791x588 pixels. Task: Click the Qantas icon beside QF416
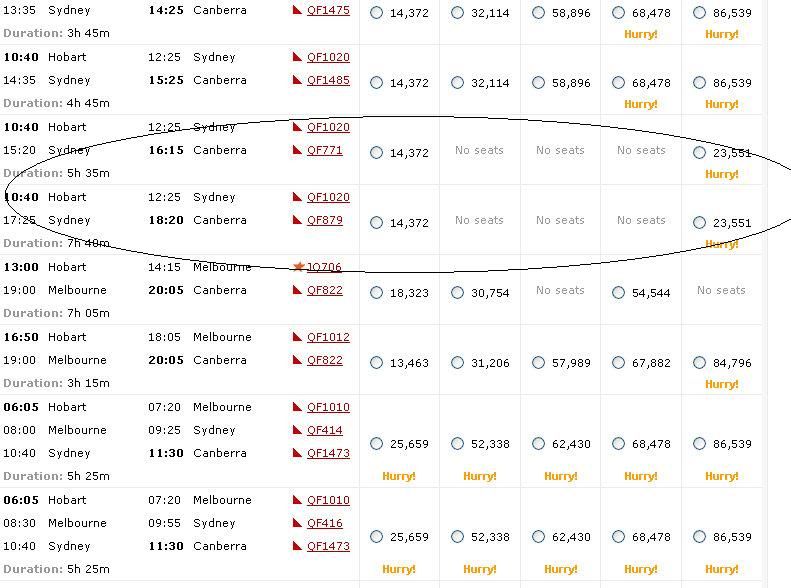coord(297,522)
